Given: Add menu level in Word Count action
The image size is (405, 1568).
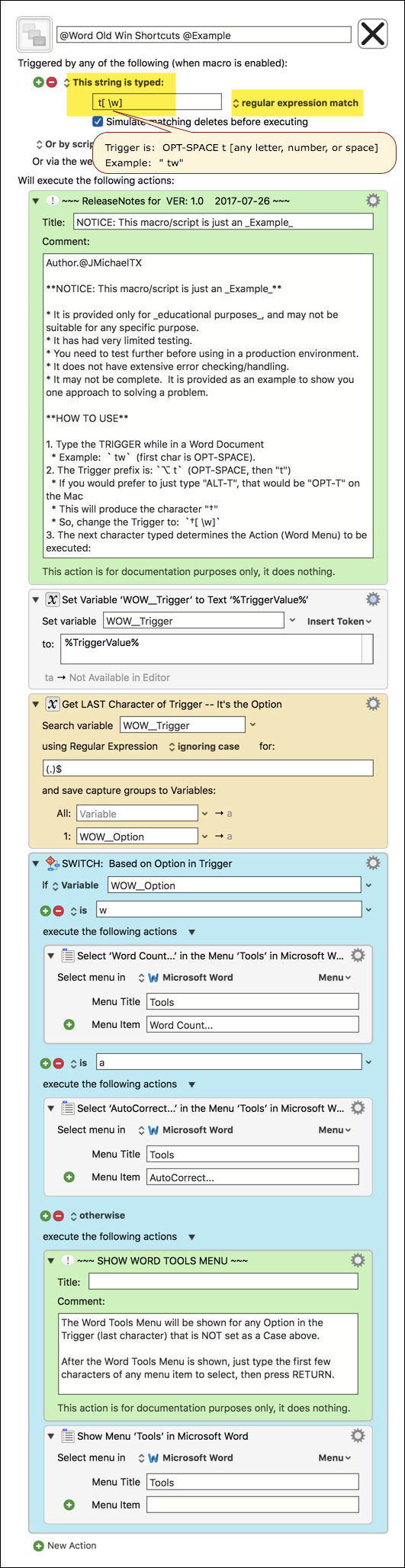Looking at the screenshot, I should 69,1024.
